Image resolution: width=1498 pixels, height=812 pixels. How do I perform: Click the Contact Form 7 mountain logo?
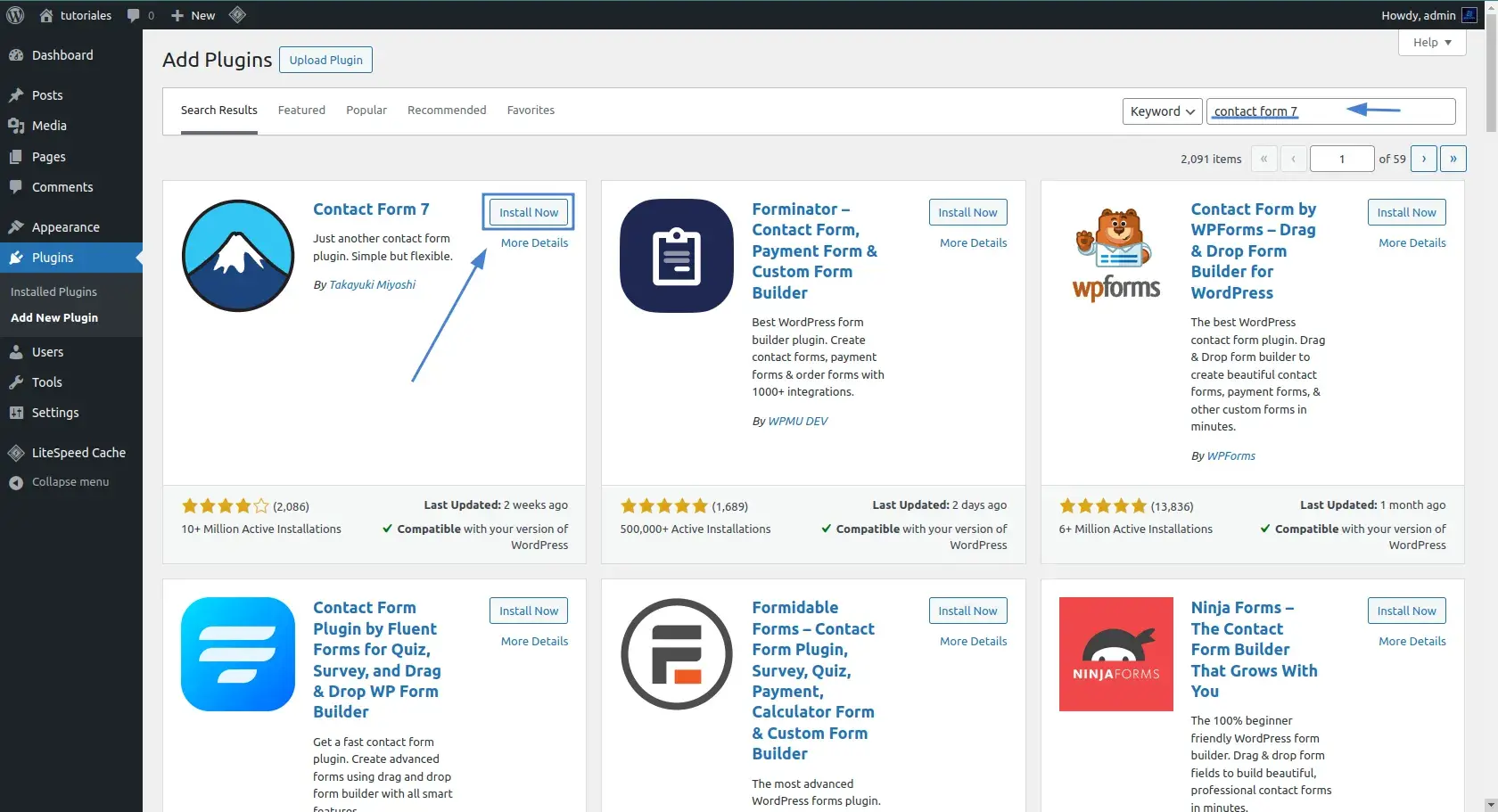238,256
